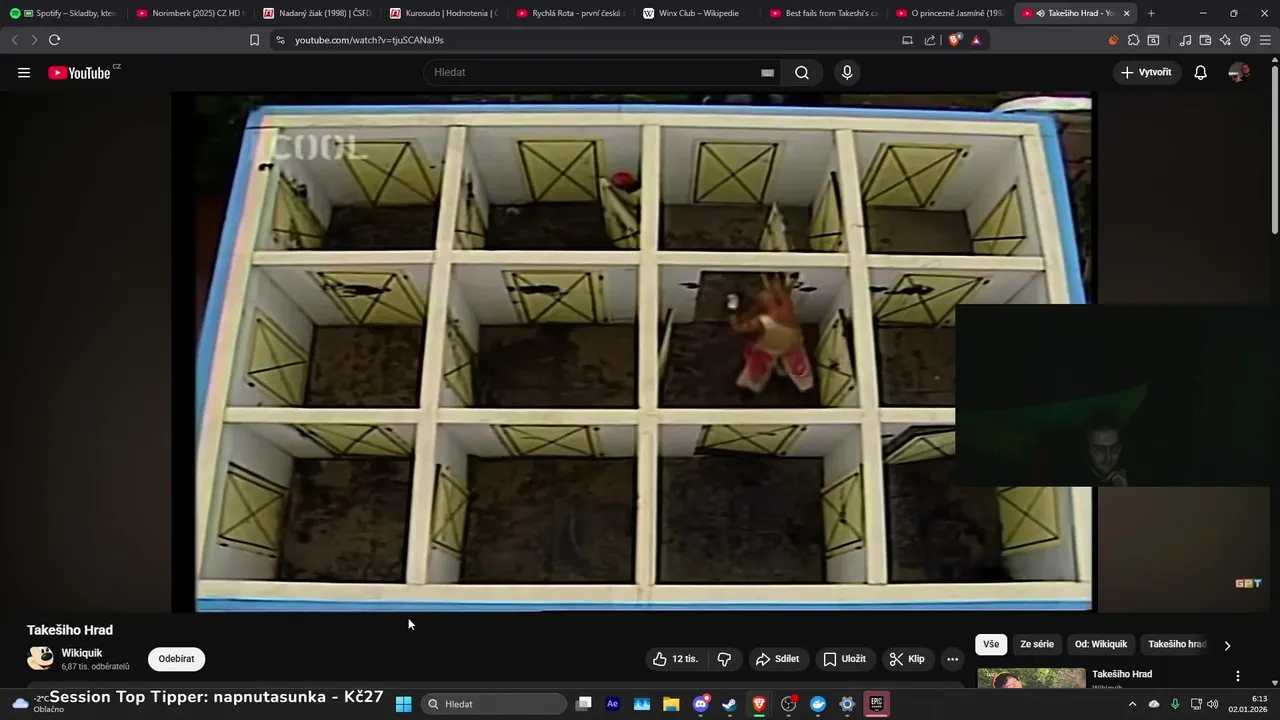Switch to O princezně Jasmíně tab
Viewport: 1280px width, 720px height.
click(950, 13)
